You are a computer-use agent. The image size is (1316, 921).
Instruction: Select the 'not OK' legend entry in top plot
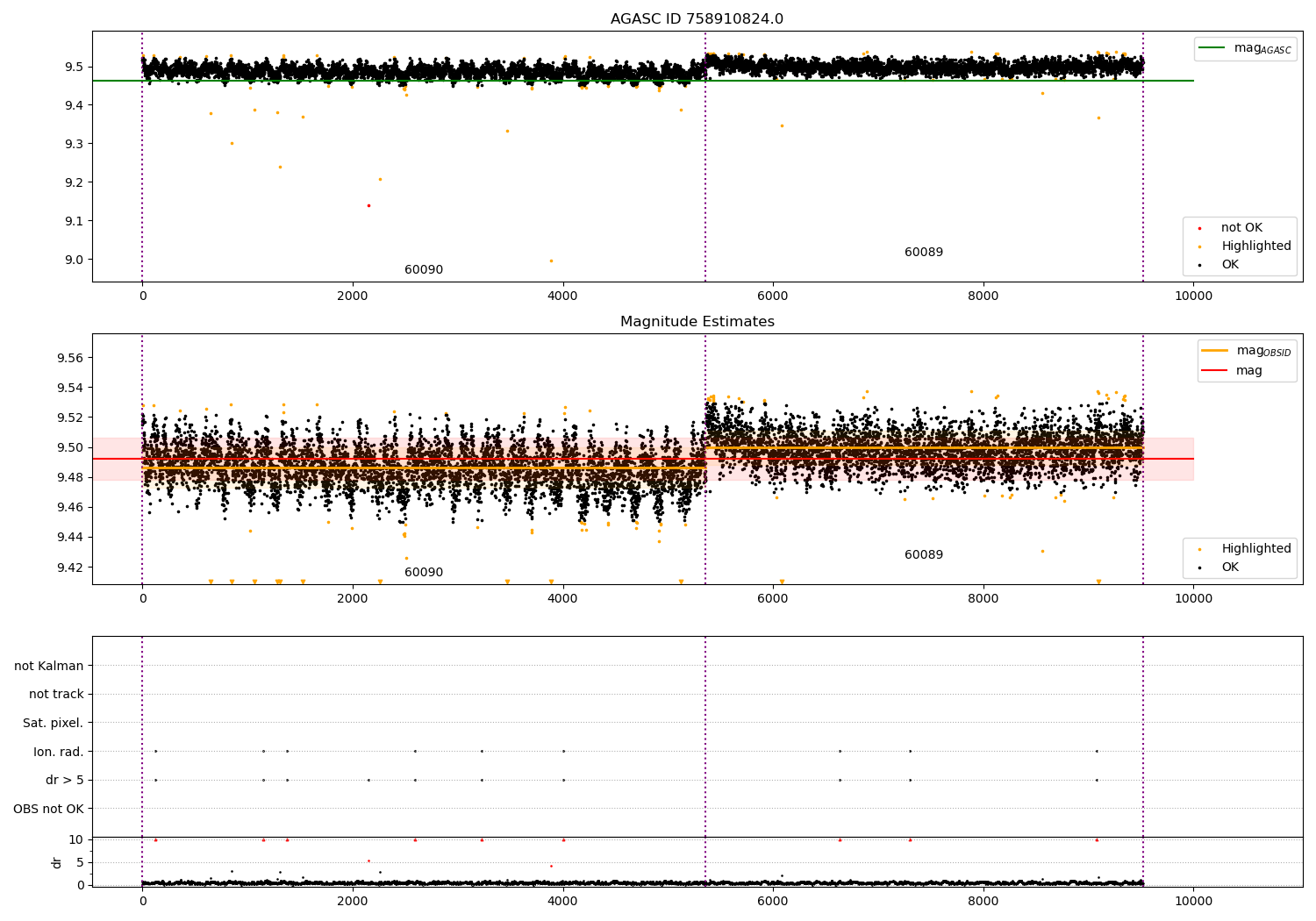click(1241, 228)
